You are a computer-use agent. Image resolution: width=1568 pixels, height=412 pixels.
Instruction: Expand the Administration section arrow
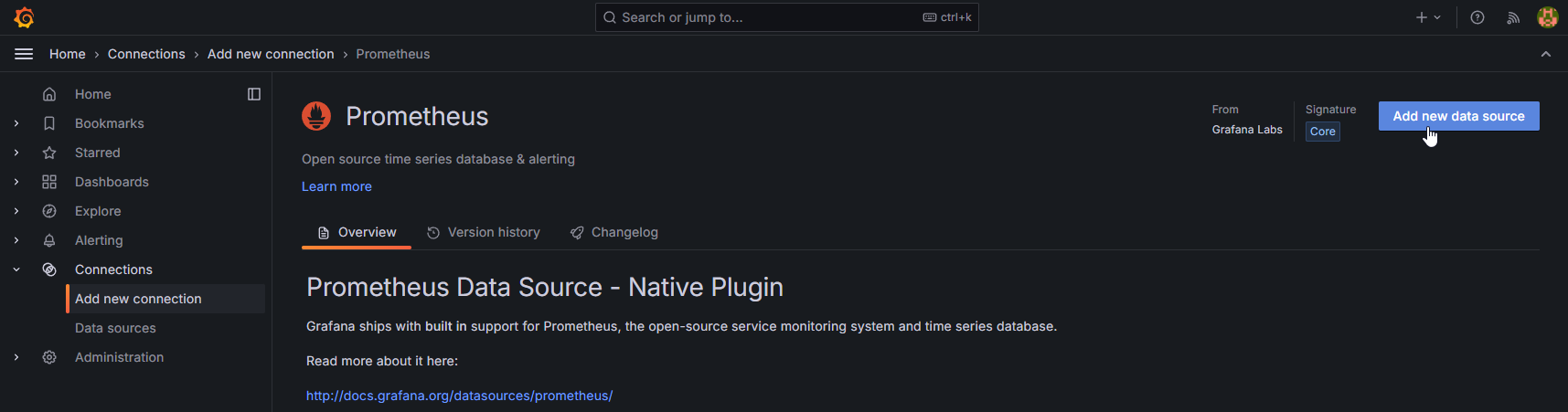(16, 357)
